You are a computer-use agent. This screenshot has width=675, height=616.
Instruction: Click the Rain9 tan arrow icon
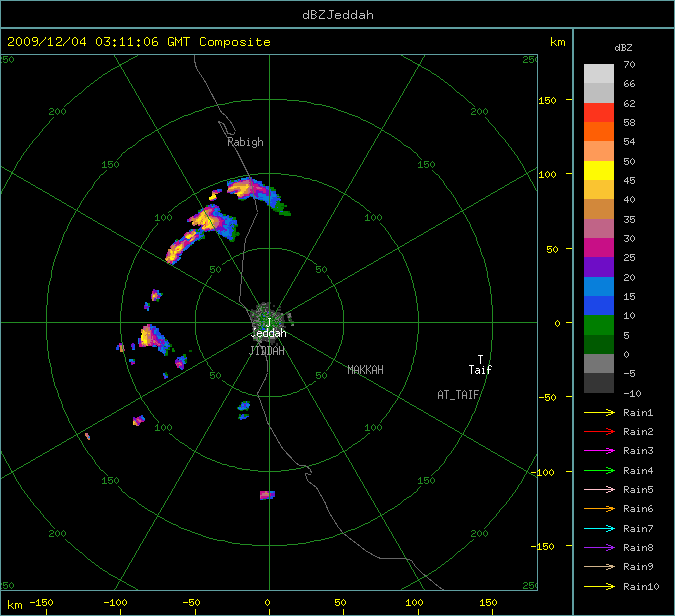599,566
